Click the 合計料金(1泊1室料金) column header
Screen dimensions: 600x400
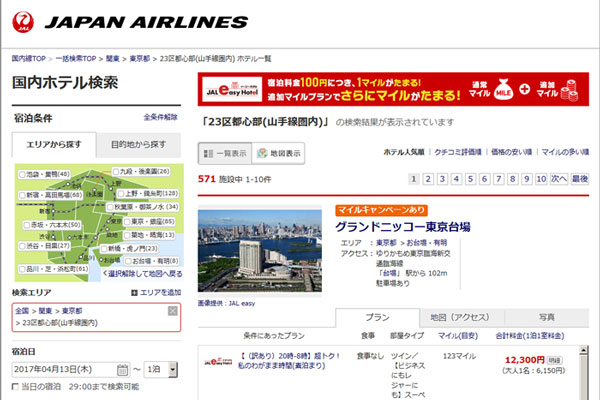point(530,336)
